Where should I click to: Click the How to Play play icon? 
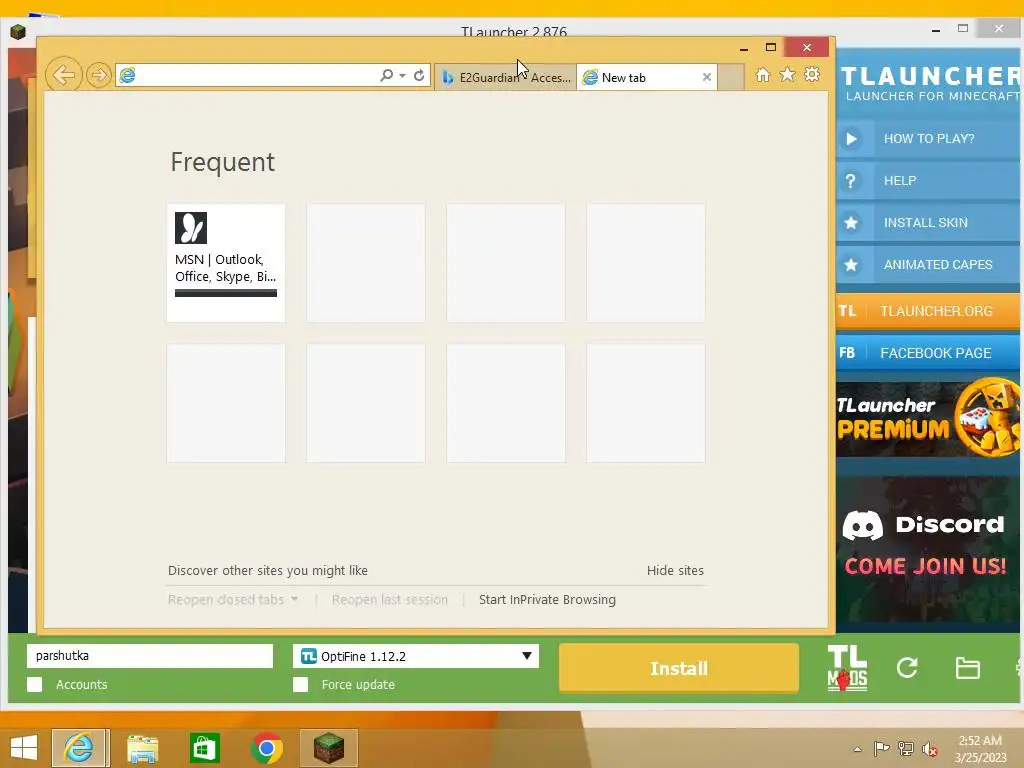[851, 138]
